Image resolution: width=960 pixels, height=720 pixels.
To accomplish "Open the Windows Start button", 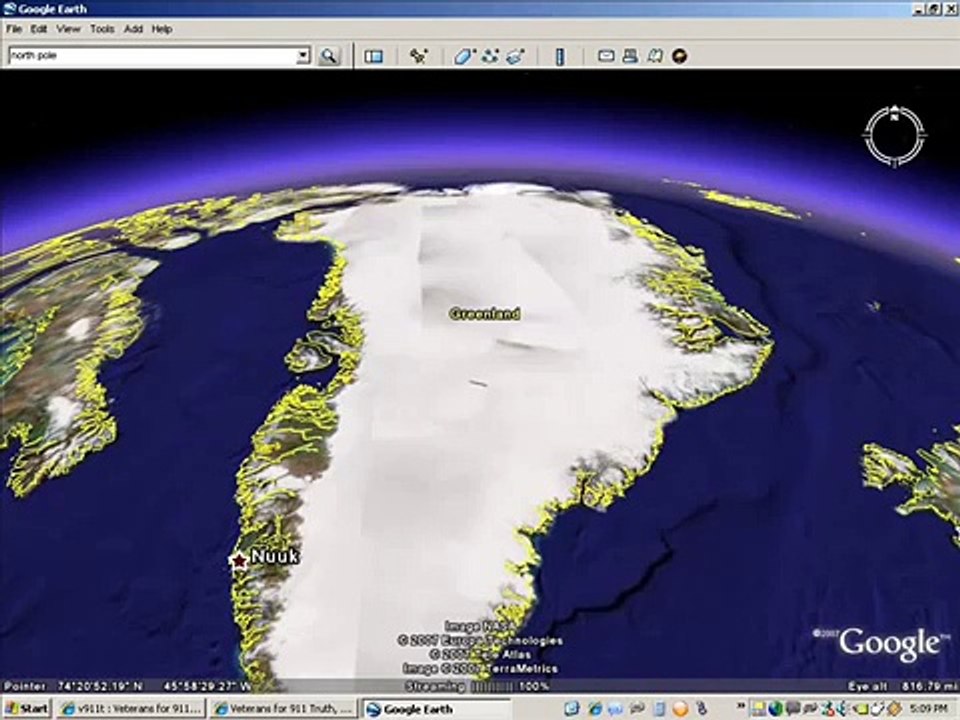I will pyautogui.click(x=26, y=709).
